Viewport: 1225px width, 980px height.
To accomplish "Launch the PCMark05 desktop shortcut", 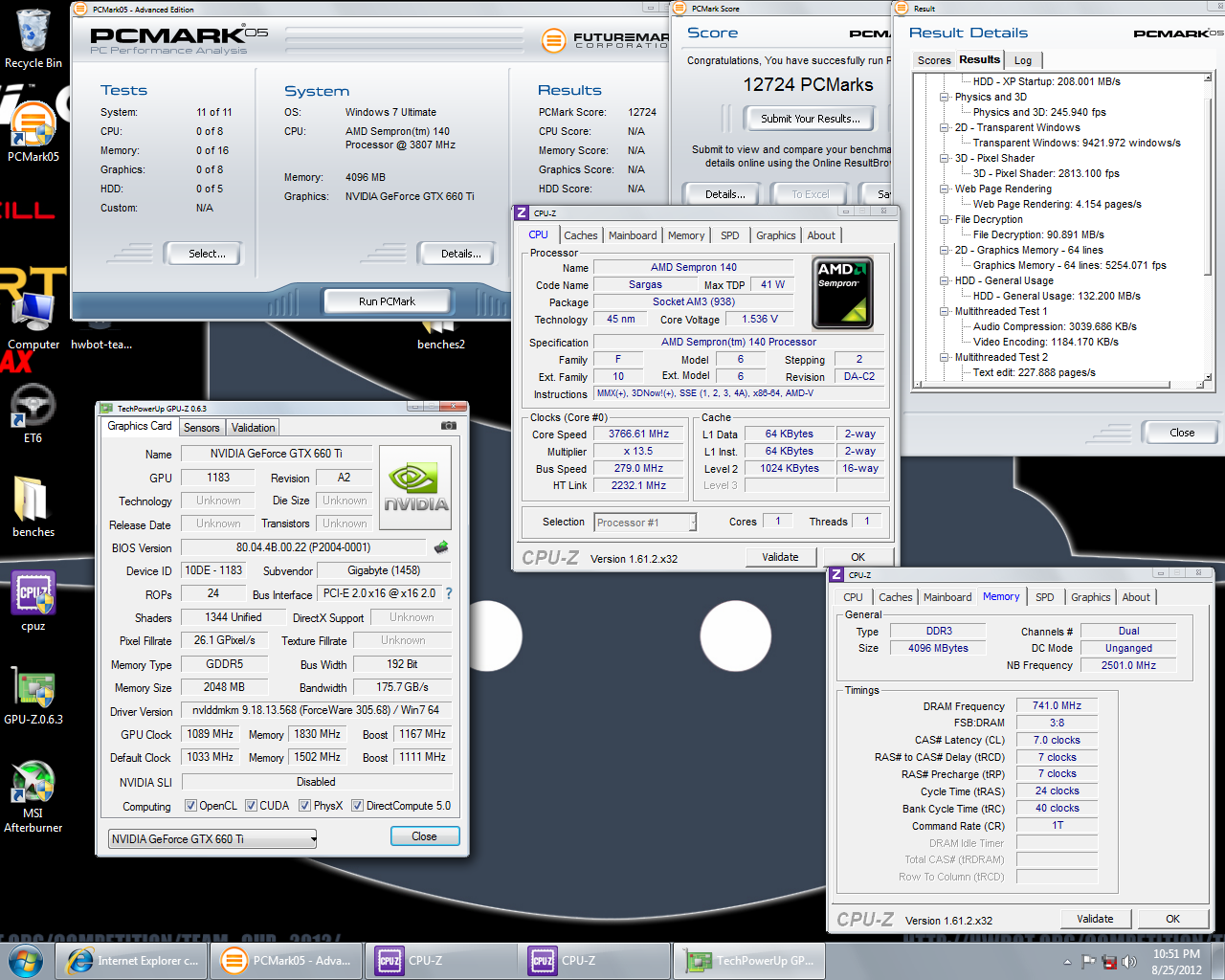I will (x=33, y=134).
